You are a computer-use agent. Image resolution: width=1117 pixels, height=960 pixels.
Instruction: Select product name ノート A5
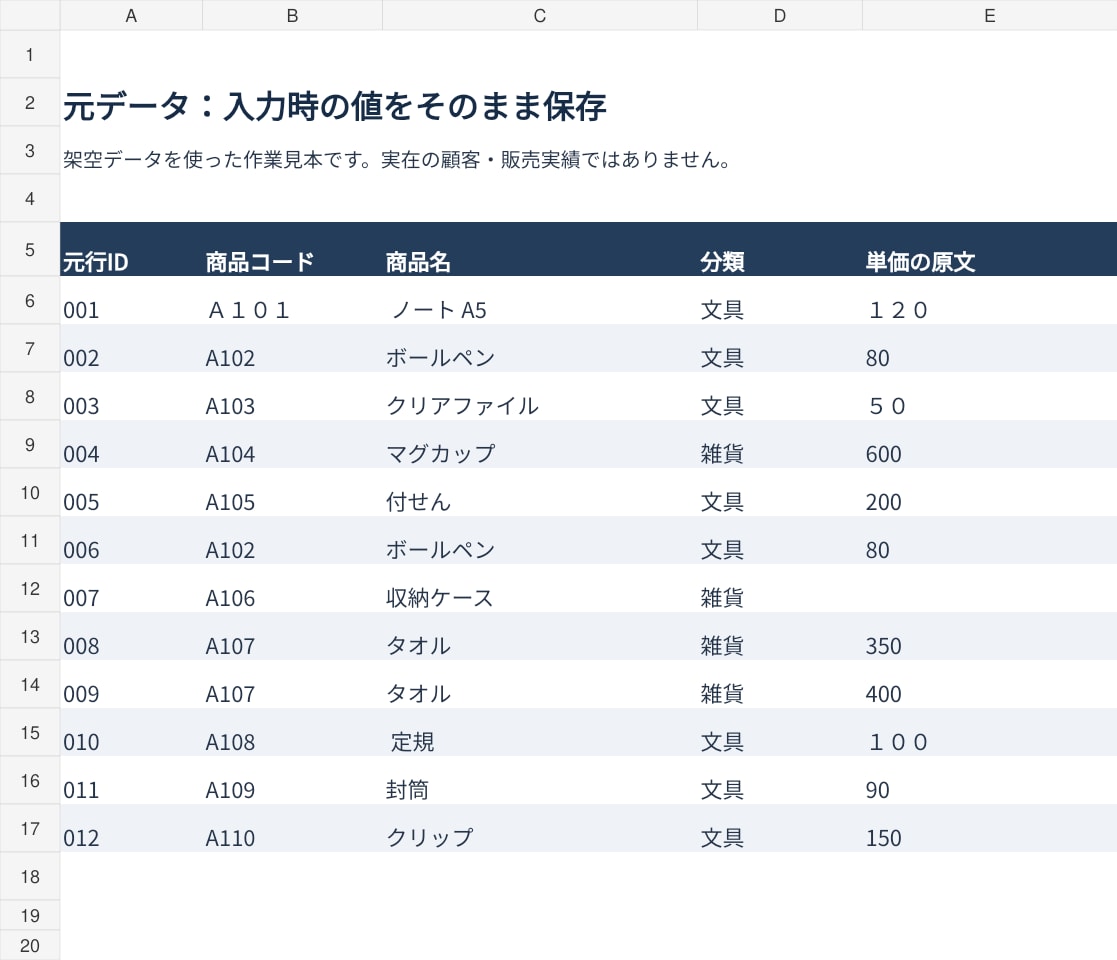[539, 301]
